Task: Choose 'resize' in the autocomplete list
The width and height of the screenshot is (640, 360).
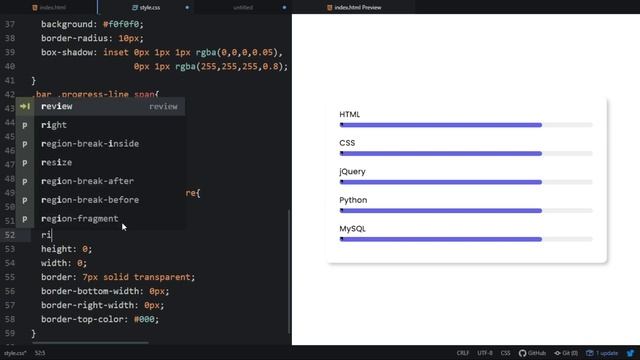Action: [100, 163]
